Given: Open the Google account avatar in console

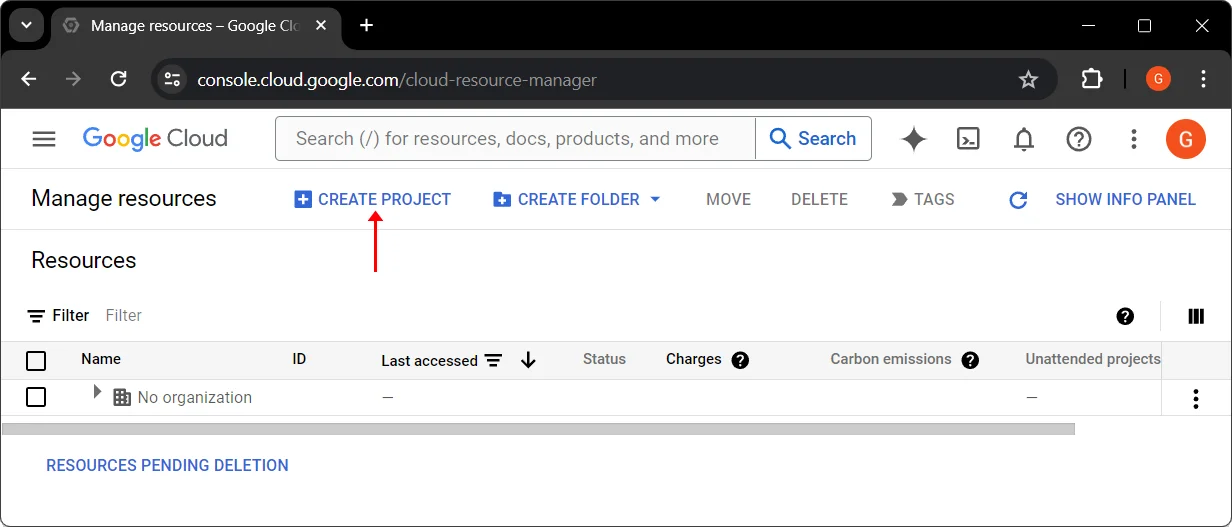Looking at the screenshot, I should point(1186,139).
